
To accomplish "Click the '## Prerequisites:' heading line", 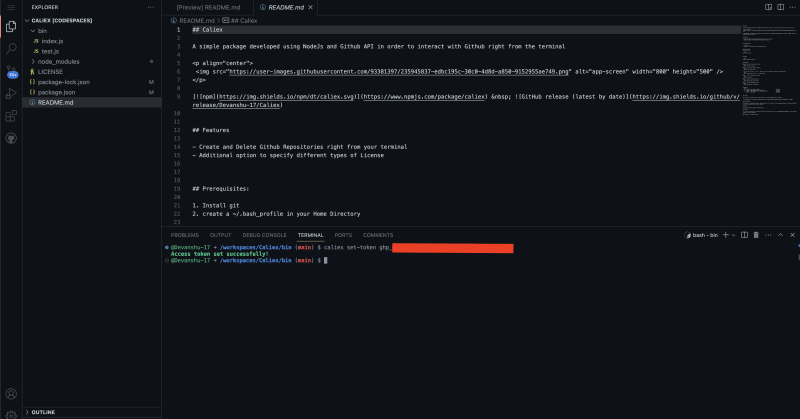I will pos(220,188).
